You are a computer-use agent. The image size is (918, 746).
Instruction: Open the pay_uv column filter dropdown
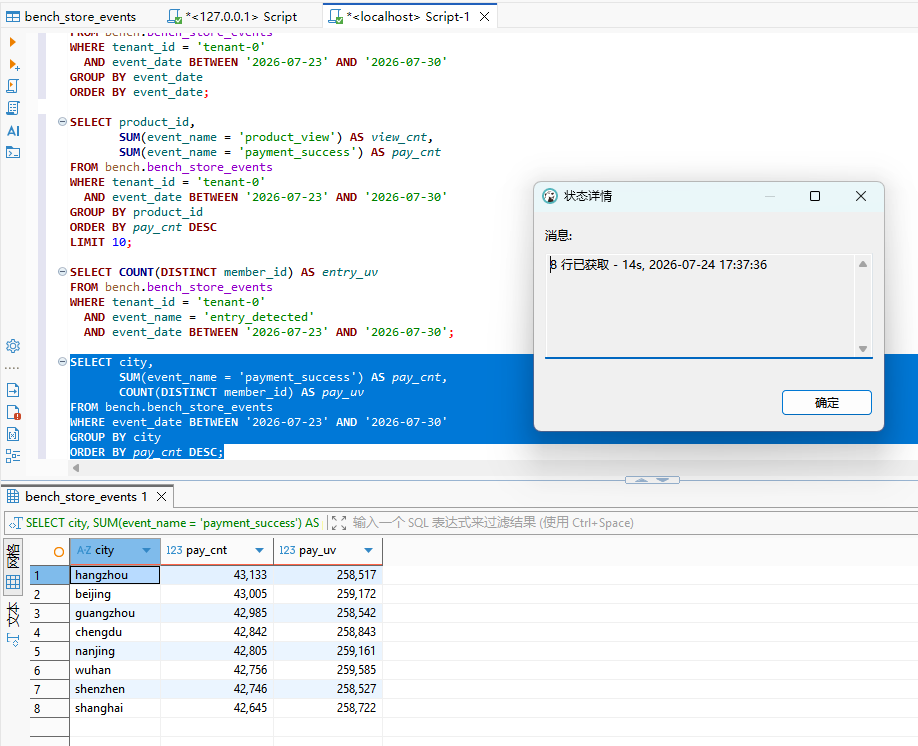[368, 550]
